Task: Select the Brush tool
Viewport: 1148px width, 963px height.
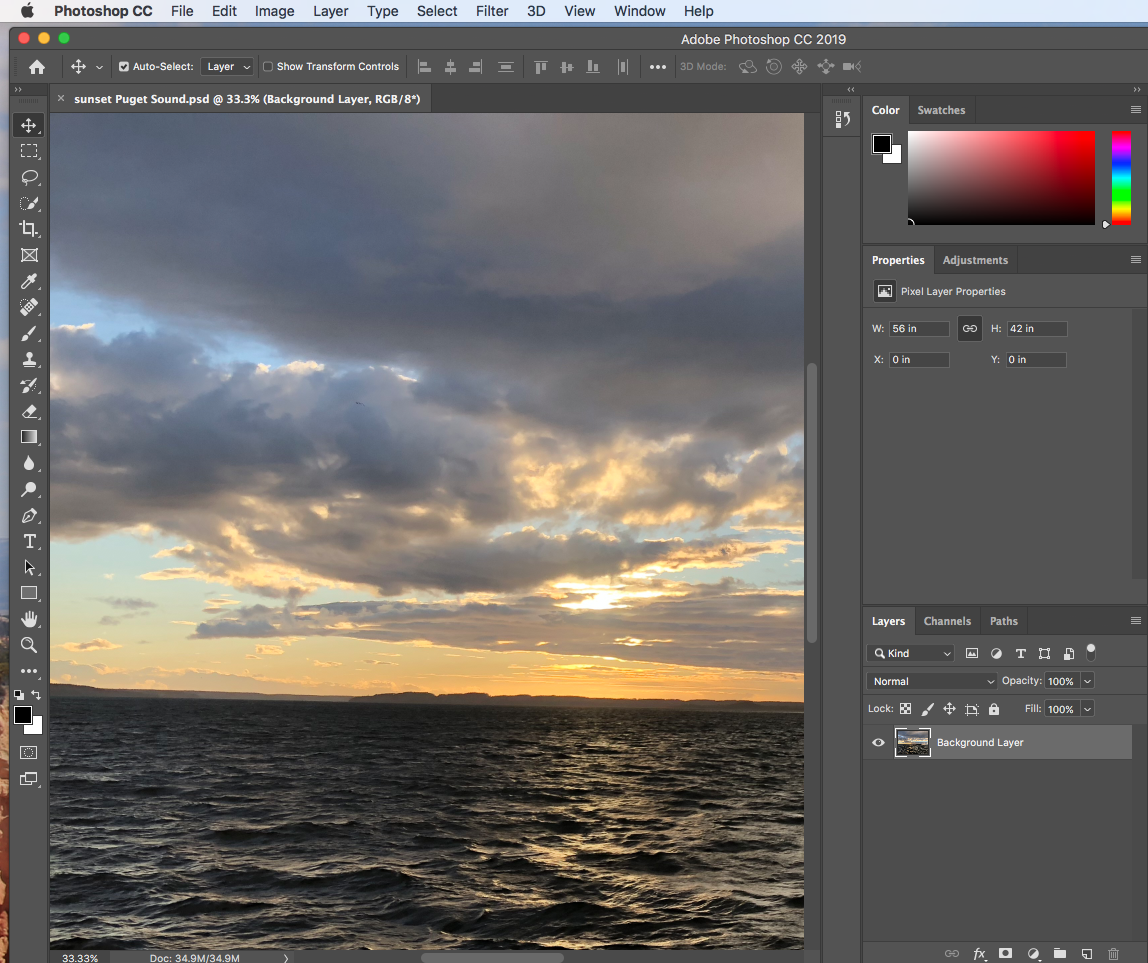Action: 29,333
